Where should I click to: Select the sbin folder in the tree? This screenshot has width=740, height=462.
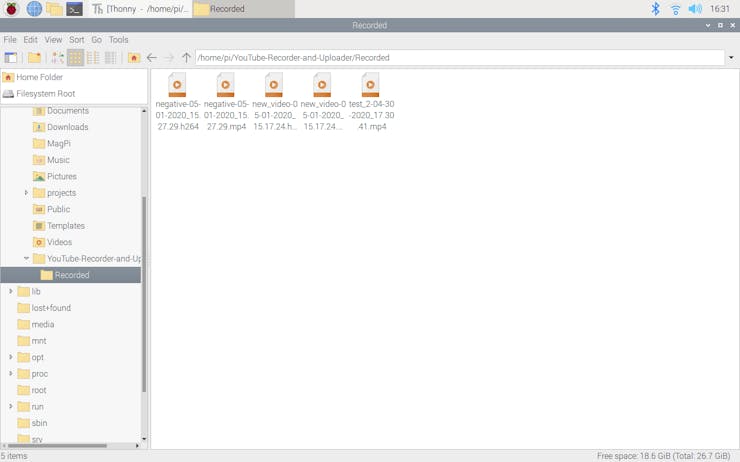(x=39, y=423)
